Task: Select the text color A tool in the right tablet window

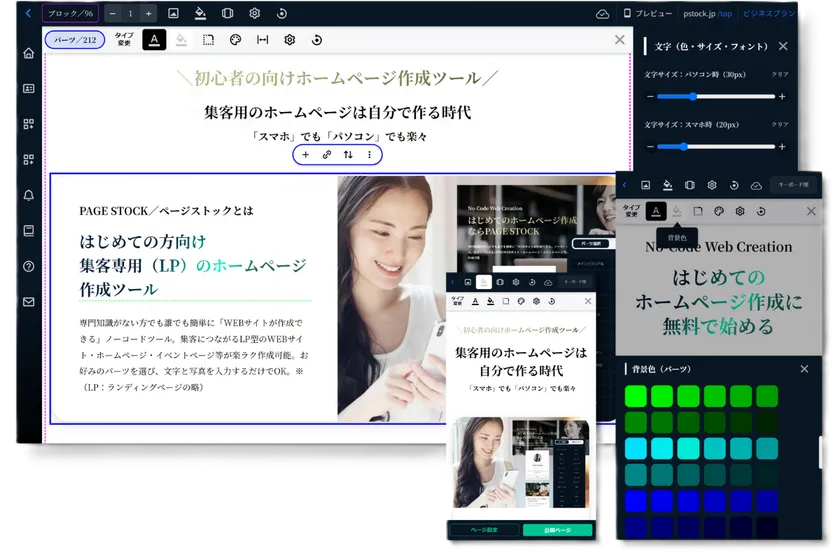Action: click(x=656, y=211)
